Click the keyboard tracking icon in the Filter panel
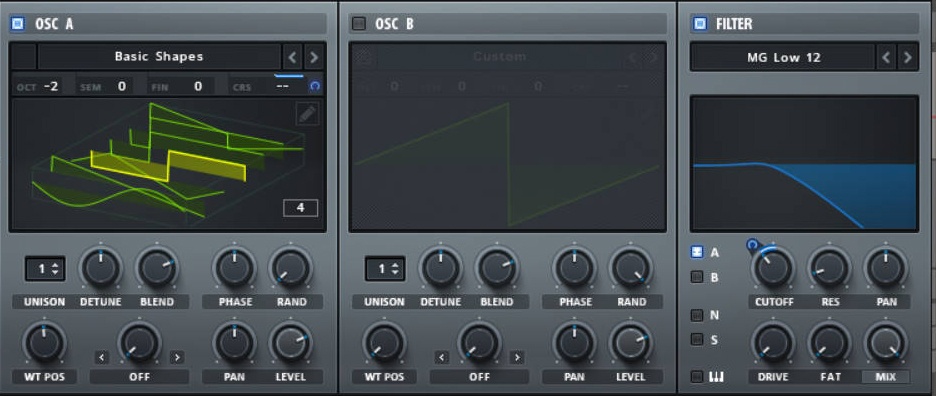936x396 pixels. (716, 377)
